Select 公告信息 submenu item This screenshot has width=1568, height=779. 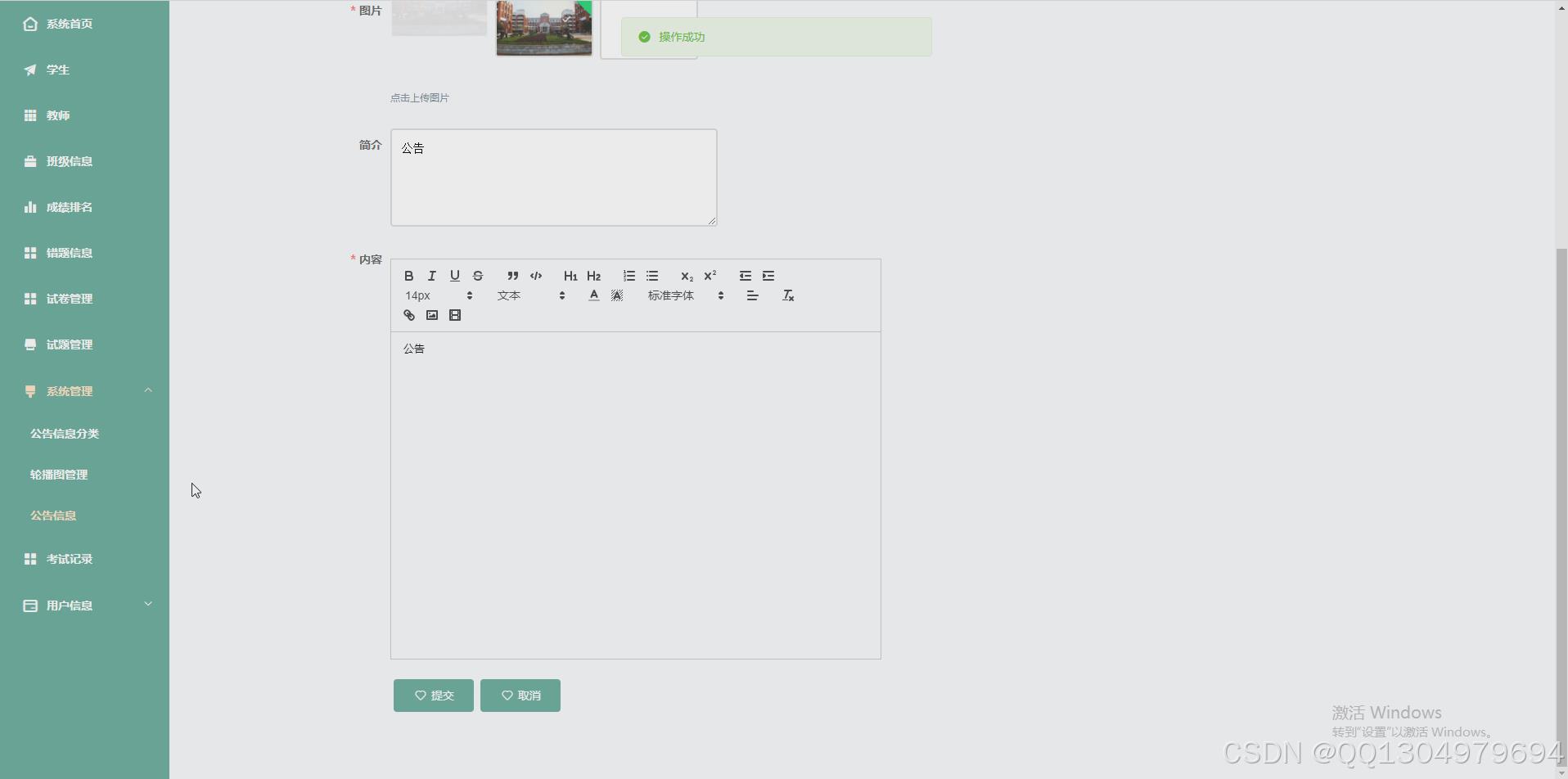pos(53,516)
